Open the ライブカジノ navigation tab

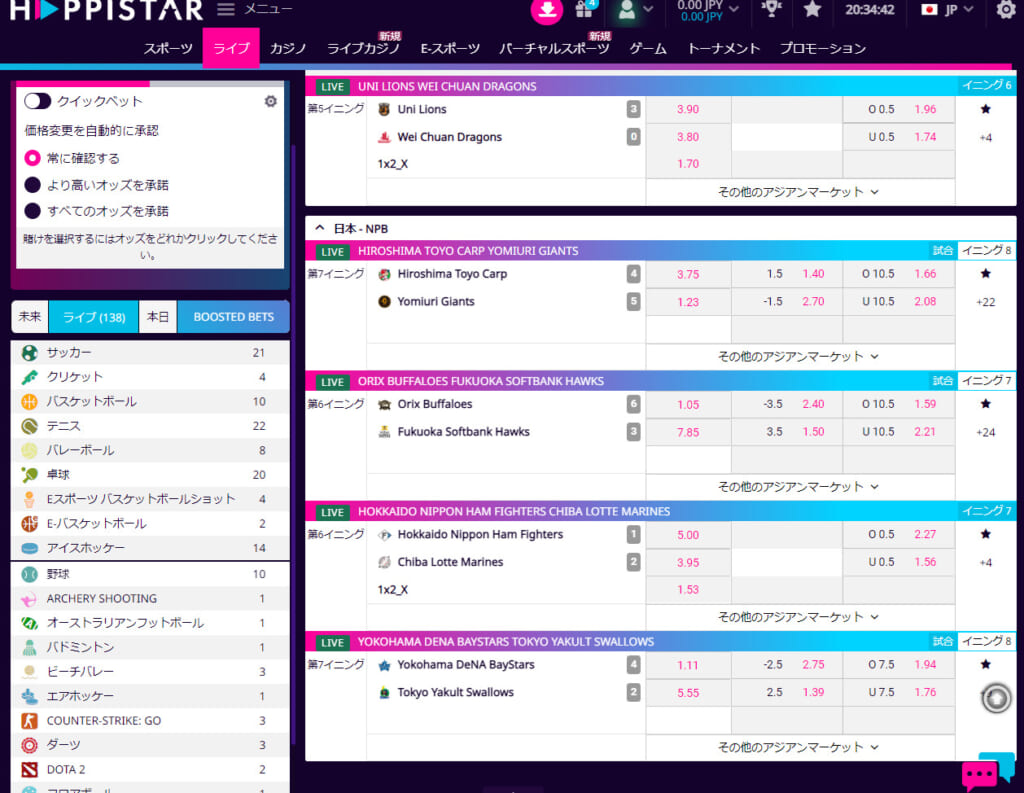[363, 48]
